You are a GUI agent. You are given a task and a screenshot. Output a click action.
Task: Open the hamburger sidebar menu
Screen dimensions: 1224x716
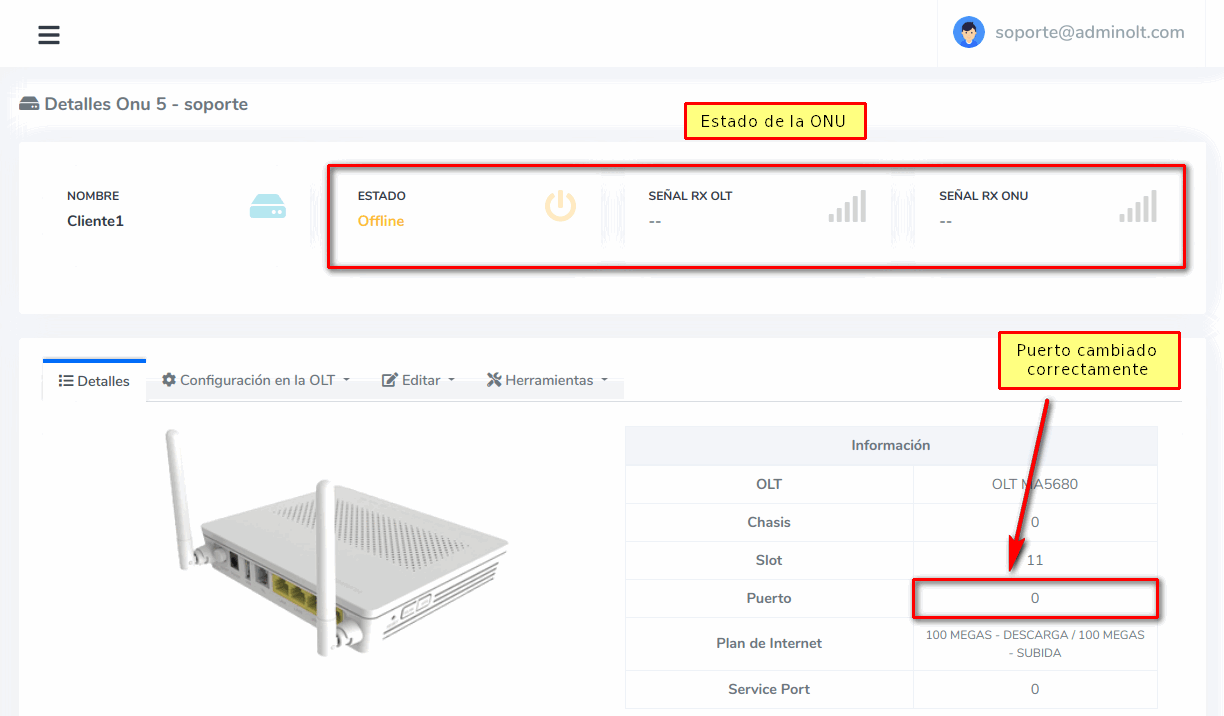(x=49, y=35)
